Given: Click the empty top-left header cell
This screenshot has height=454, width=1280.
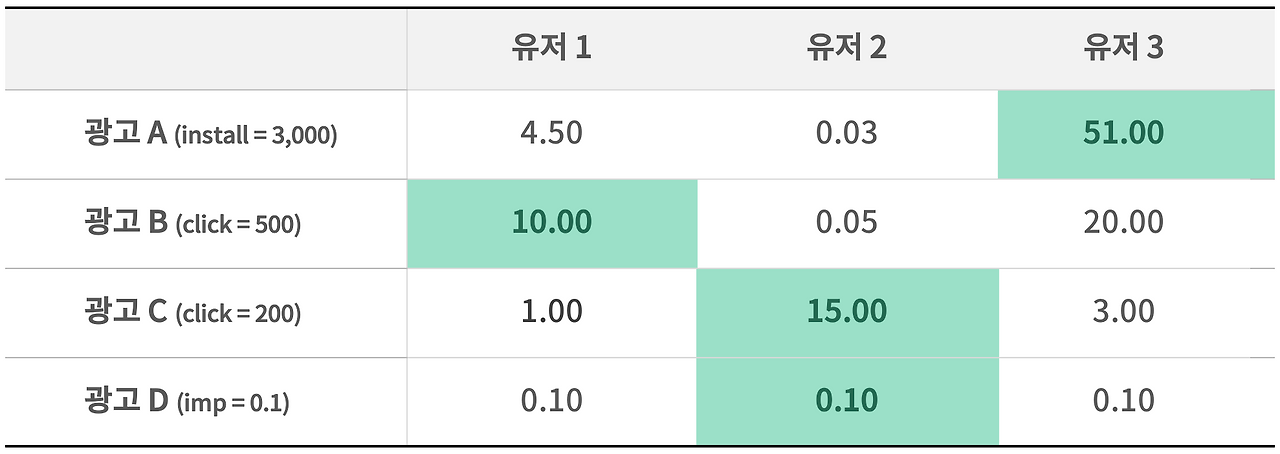Looking at the screenshot, I should [205, 48].
